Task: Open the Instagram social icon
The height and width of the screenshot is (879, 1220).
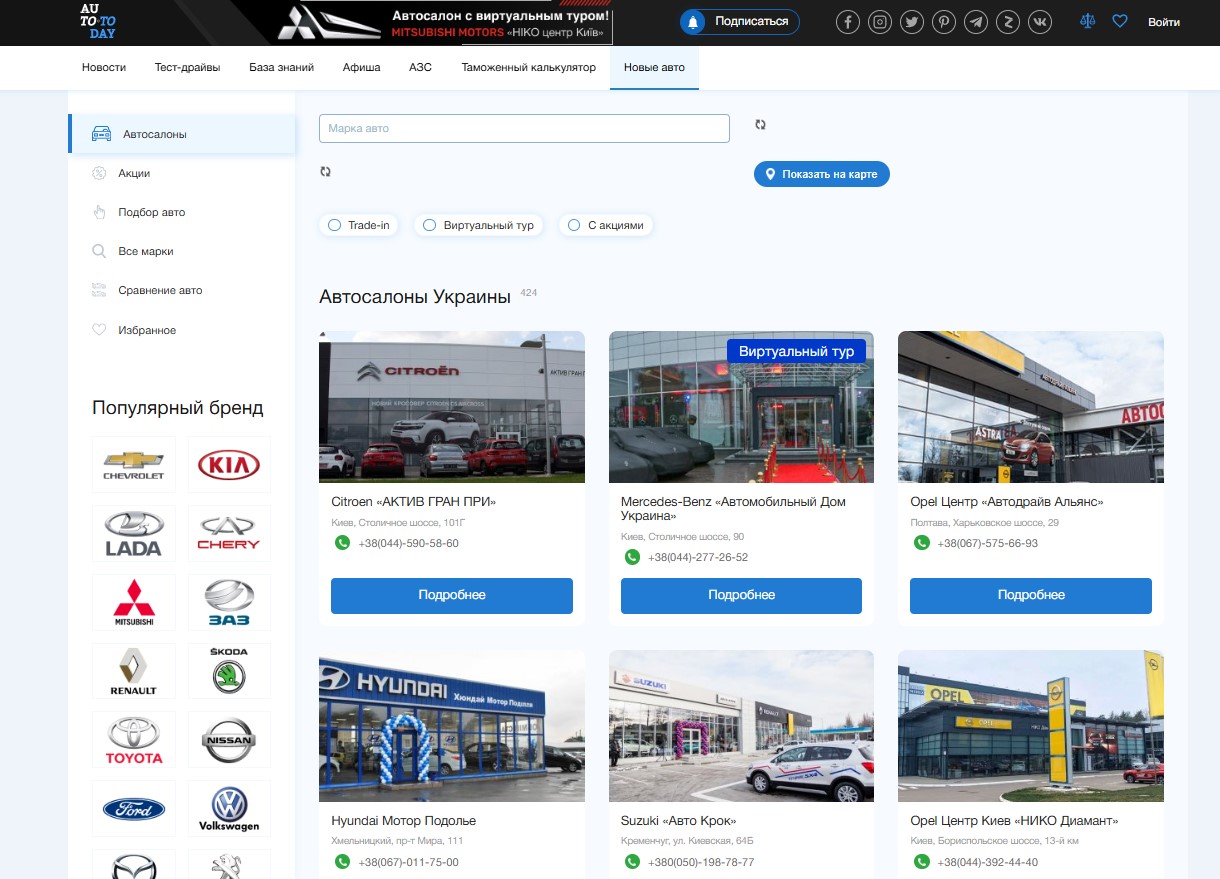Action: [x=880, y=22]
